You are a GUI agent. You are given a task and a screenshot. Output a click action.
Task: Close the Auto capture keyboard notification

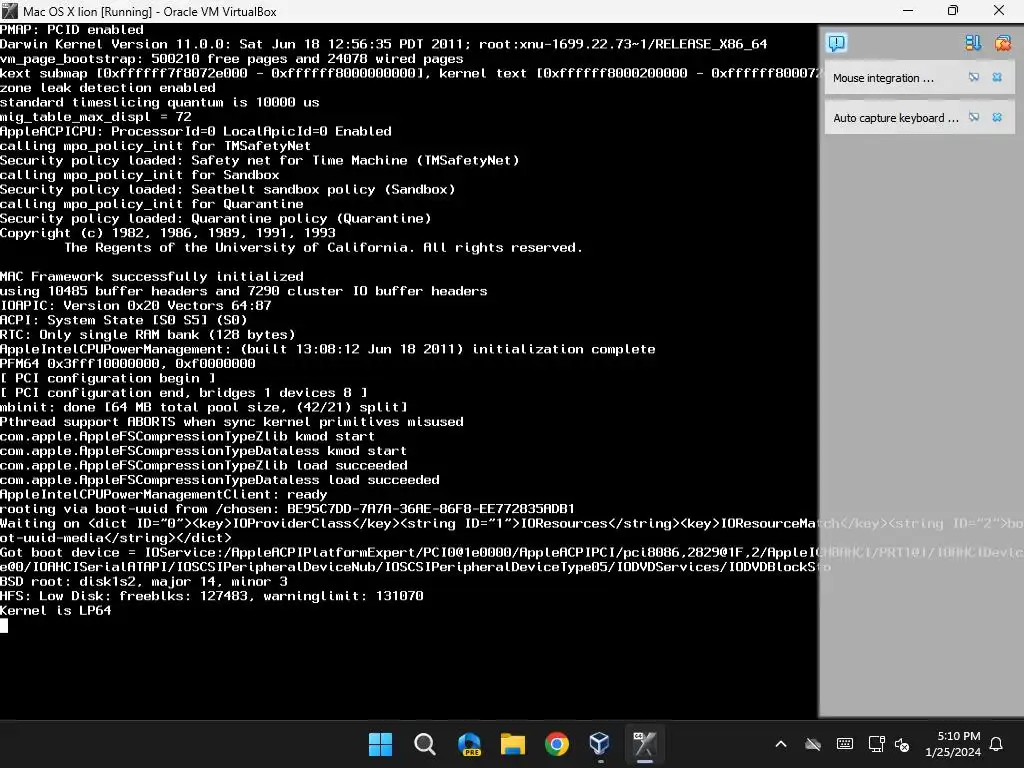tap(997, 117)
